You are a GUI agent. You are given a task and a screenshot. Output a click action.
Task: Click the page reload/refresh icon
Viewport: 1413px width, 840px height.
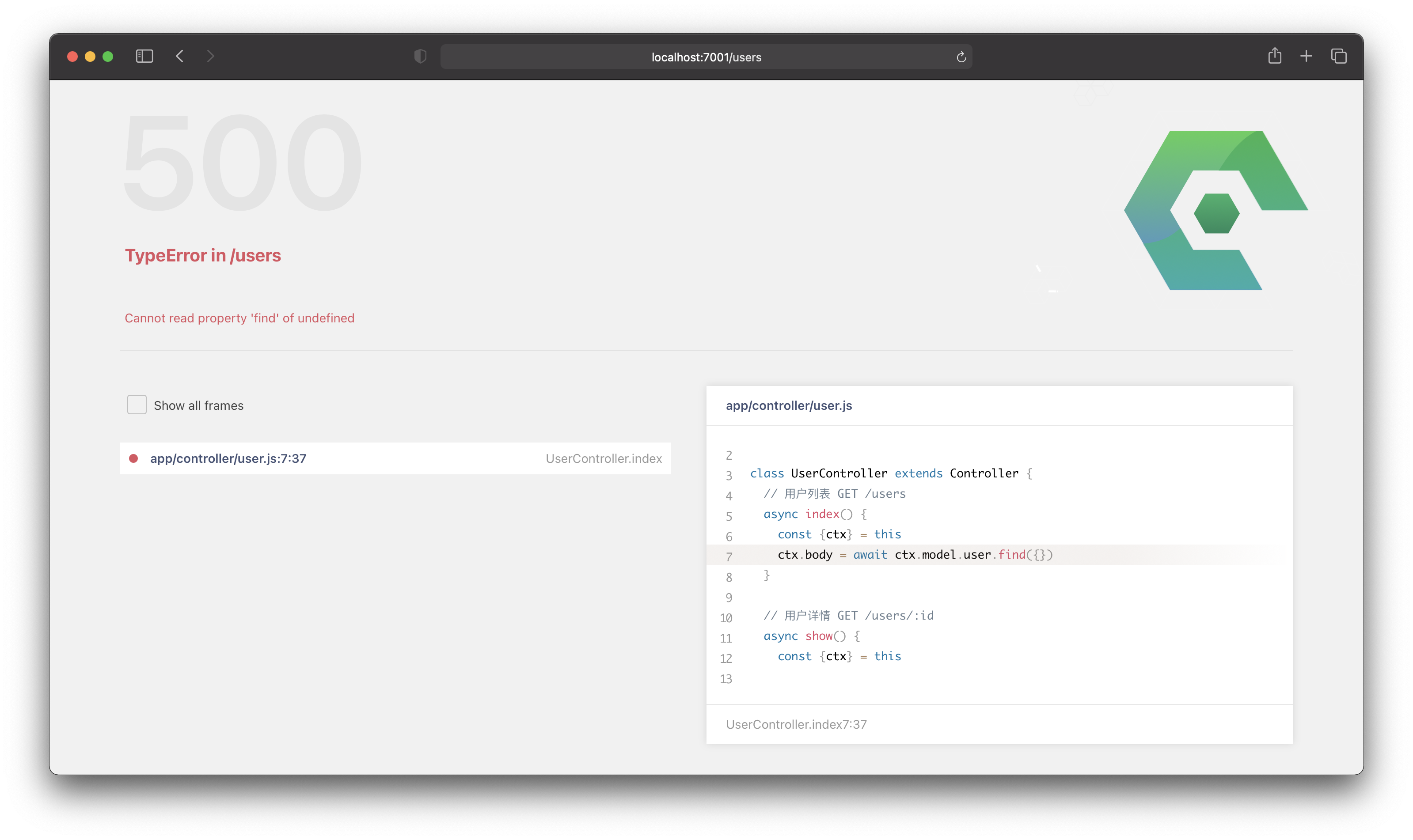pos(960,57)
